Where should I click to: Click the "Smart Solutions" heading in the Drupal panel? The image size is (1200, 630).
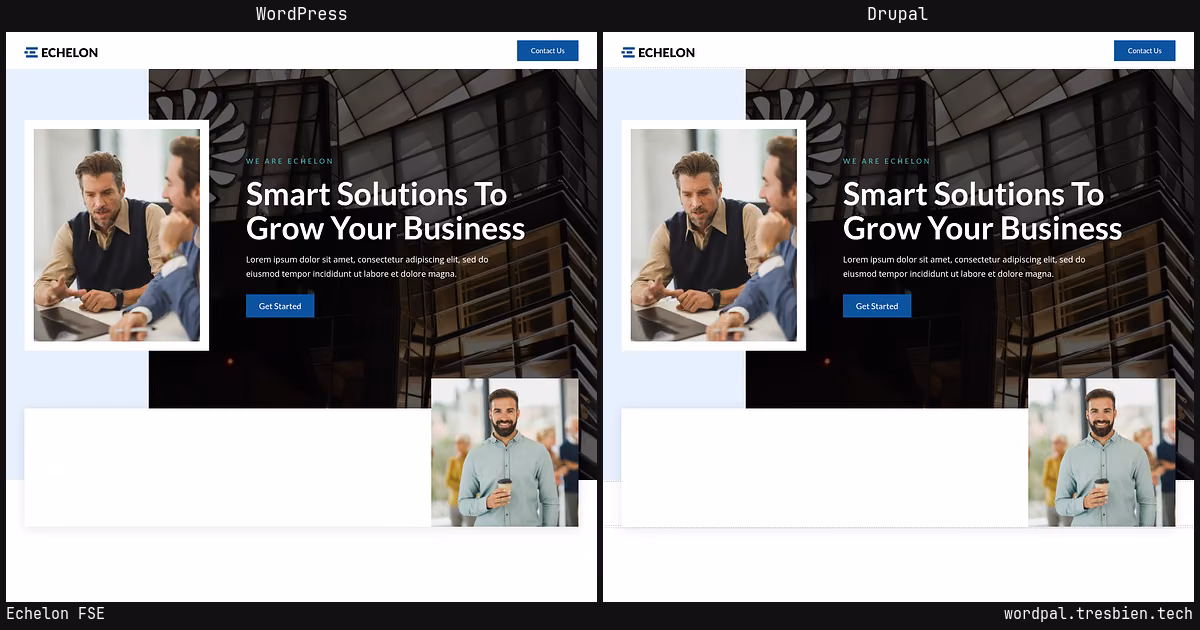tap(982, 211)
